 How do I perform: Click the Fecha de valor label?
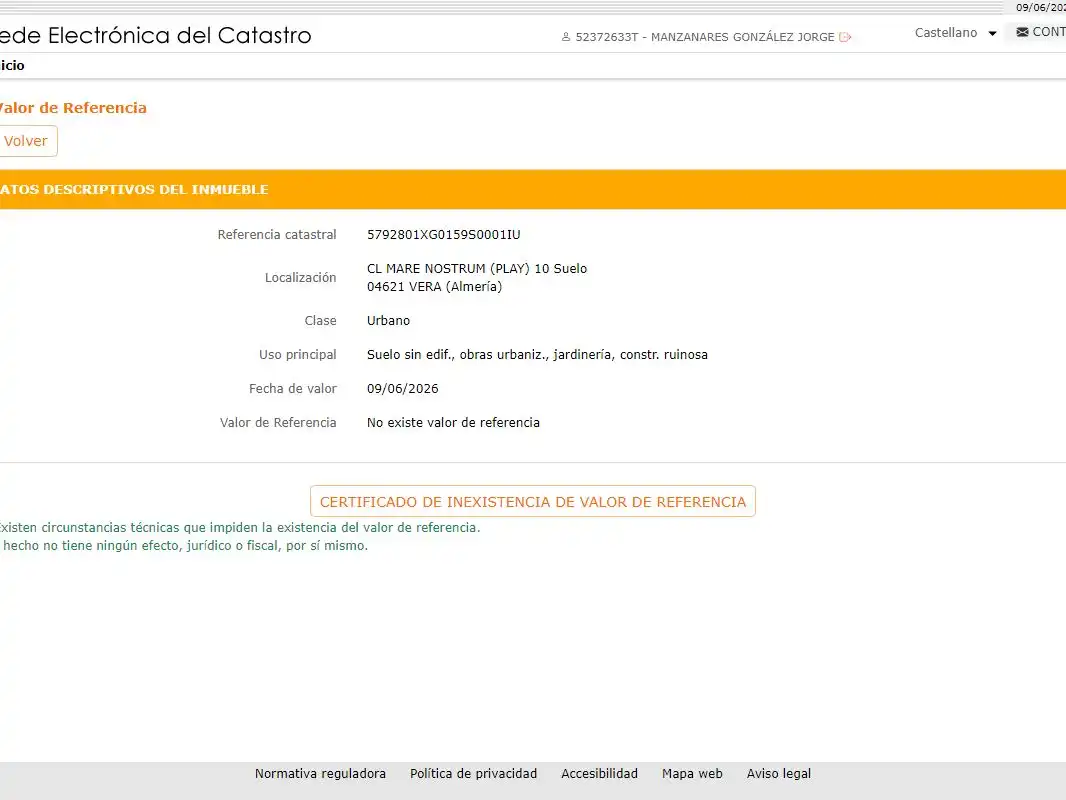click(292, 388)
